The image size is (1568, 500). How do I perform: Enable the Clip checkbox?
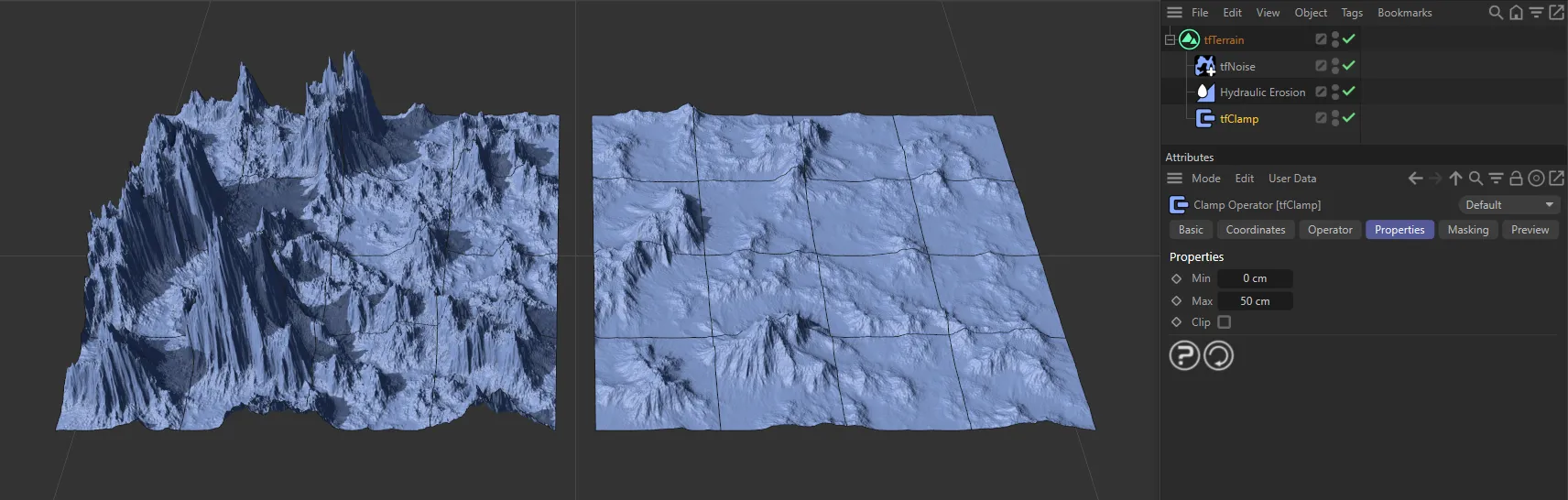1225,322
